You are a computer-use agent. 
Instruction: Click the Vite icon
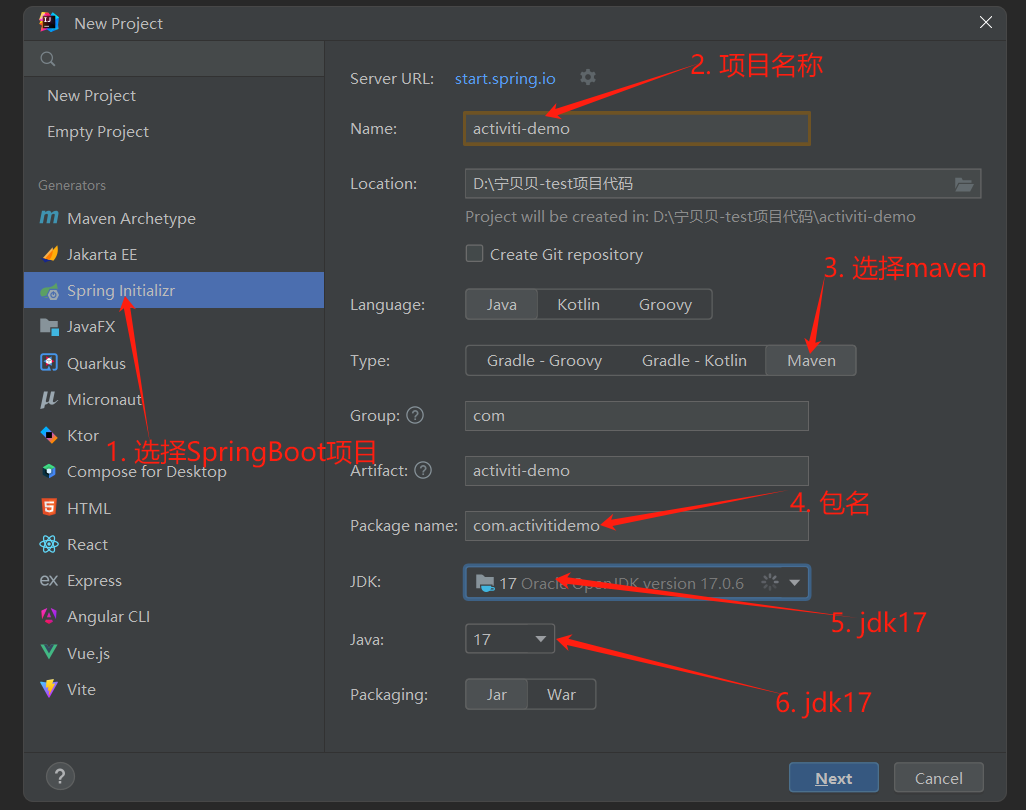(49, 689)
